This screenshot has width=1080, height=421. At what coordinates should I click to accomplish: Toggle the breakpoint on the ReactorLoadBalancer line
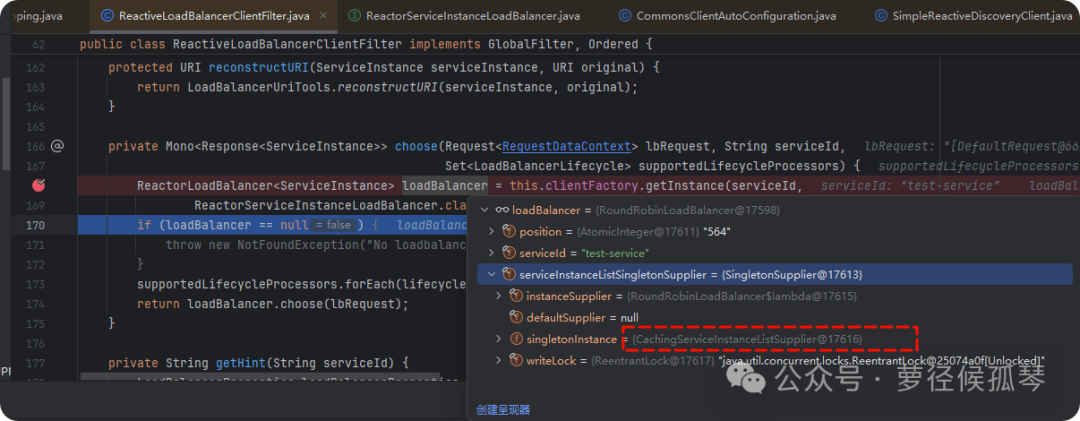click(x=39, y=185)
